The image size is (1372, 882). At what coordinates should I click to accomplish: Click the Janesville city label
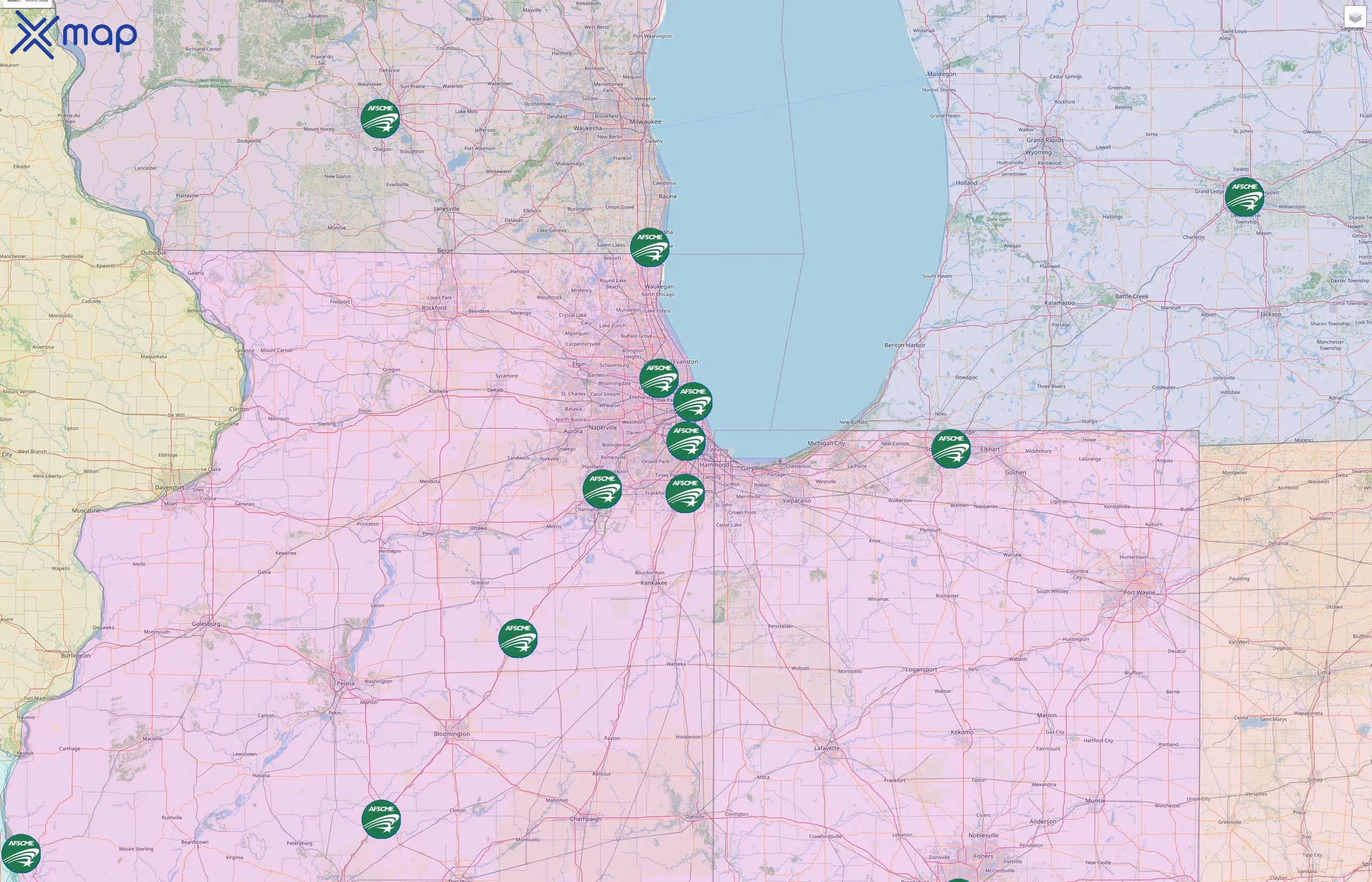pos(447,209)
